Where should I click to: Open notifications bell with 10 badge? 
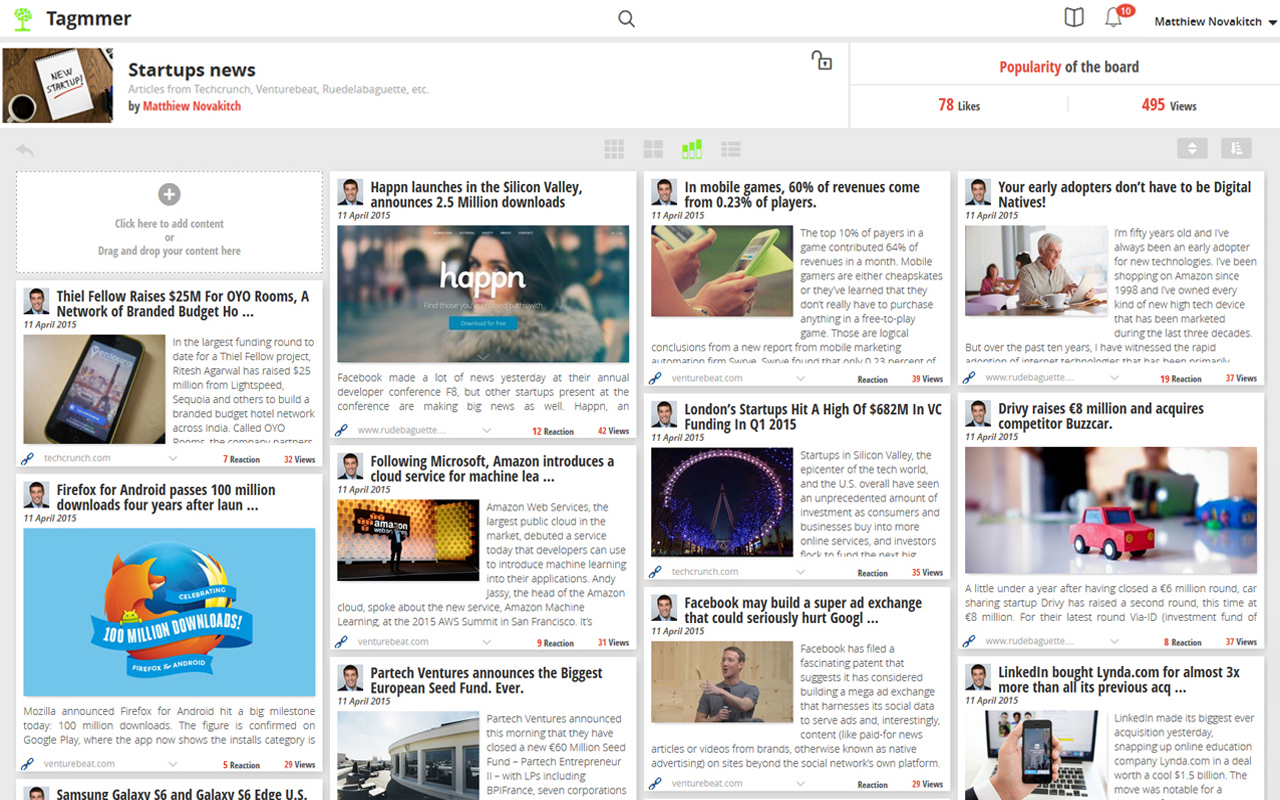tap(1117, 16)
